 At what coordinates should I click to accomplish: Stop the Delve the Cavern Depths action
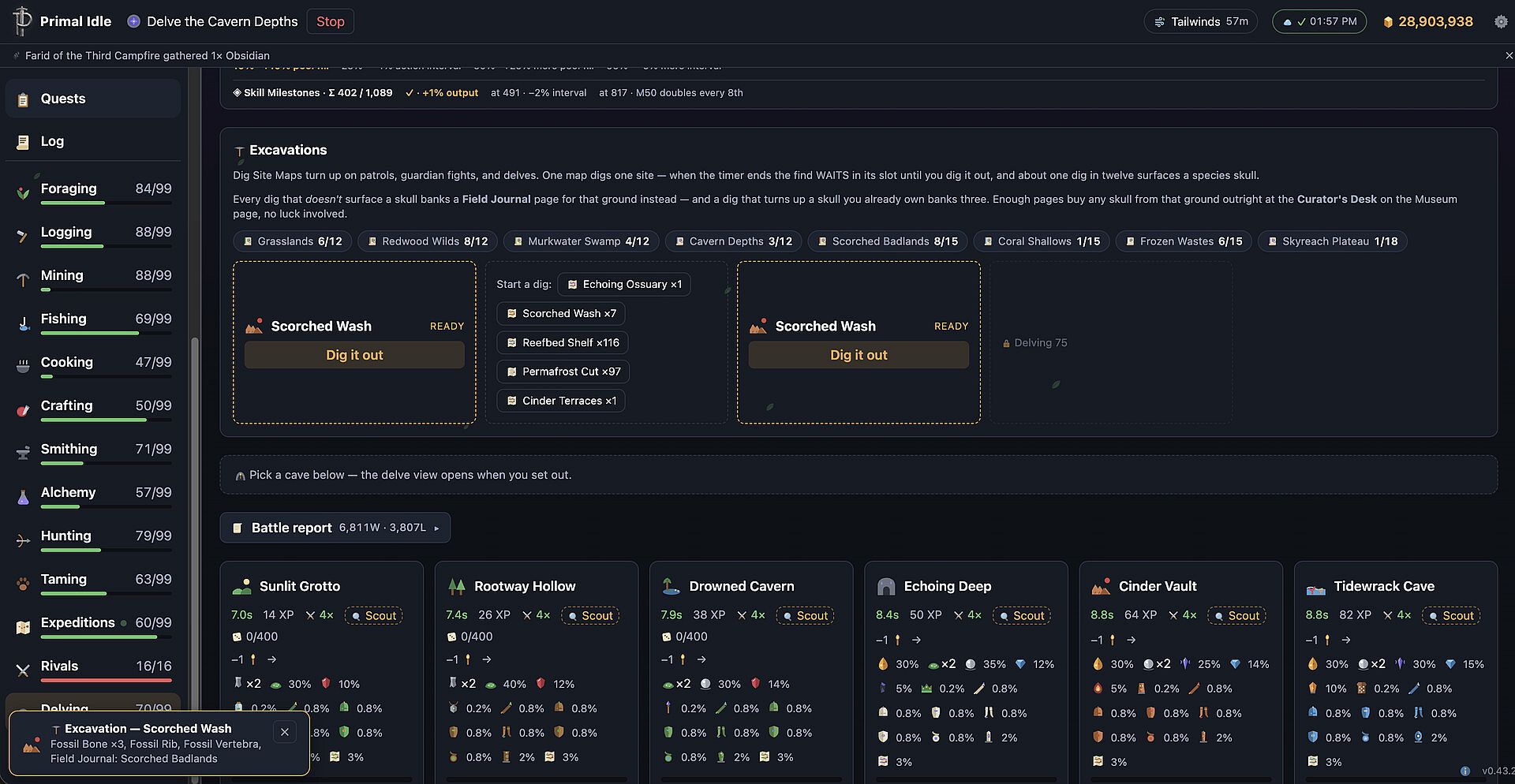pos(331,21)
